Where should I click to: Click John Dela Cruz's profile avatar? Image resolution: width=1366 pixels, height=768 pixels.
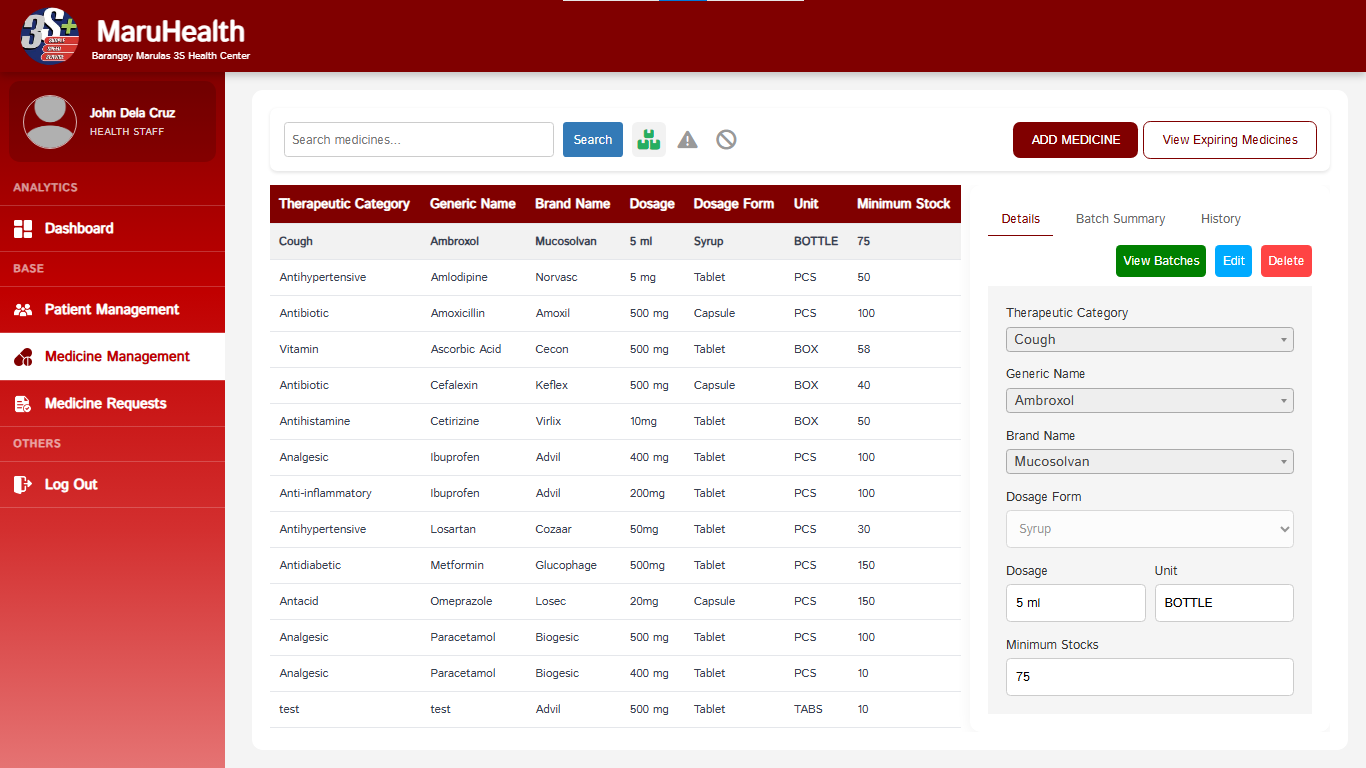(x=50, y=122)
